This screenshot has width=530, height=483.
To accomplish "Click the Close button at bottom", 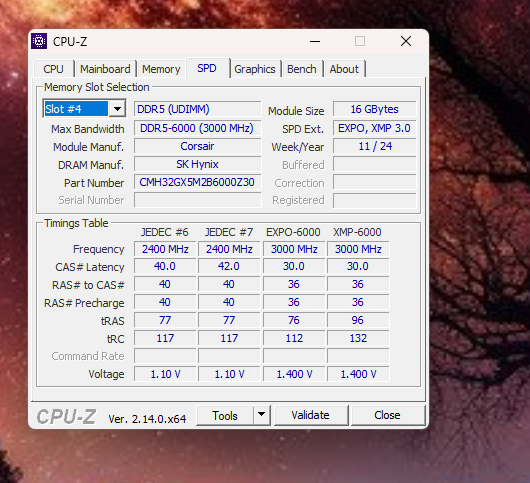I will (x=387, y=415).
